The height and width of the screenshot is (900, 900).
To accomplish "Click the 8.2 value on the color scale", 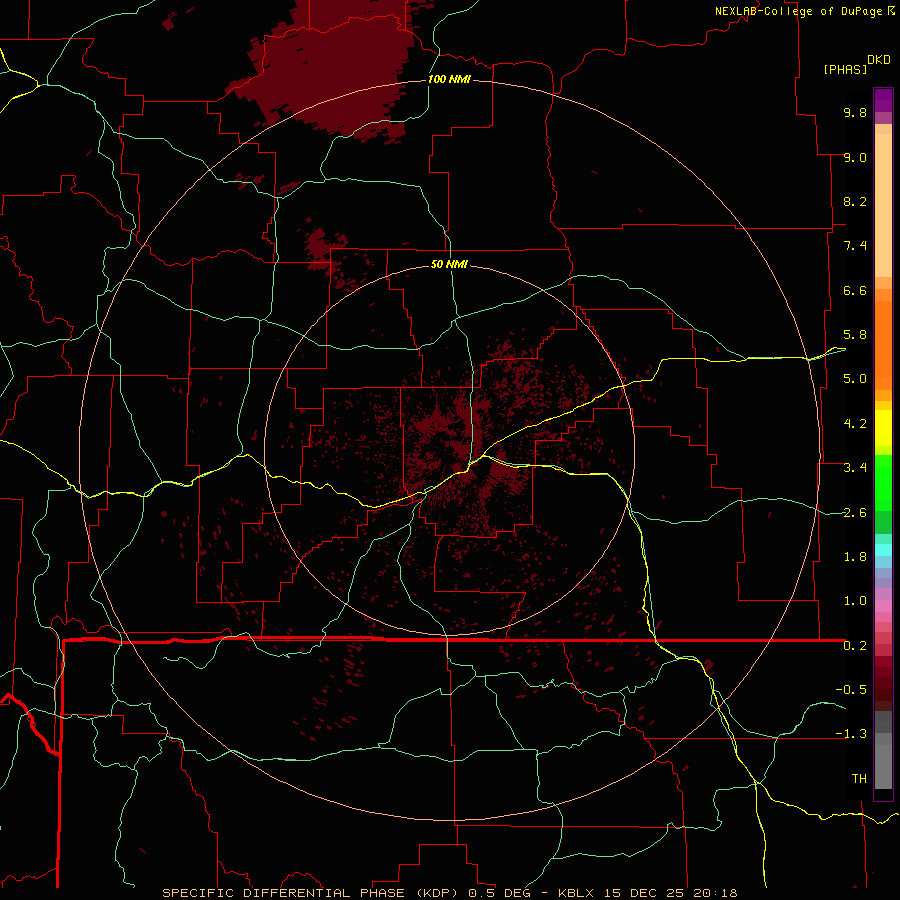I will (x=855, y=201).
